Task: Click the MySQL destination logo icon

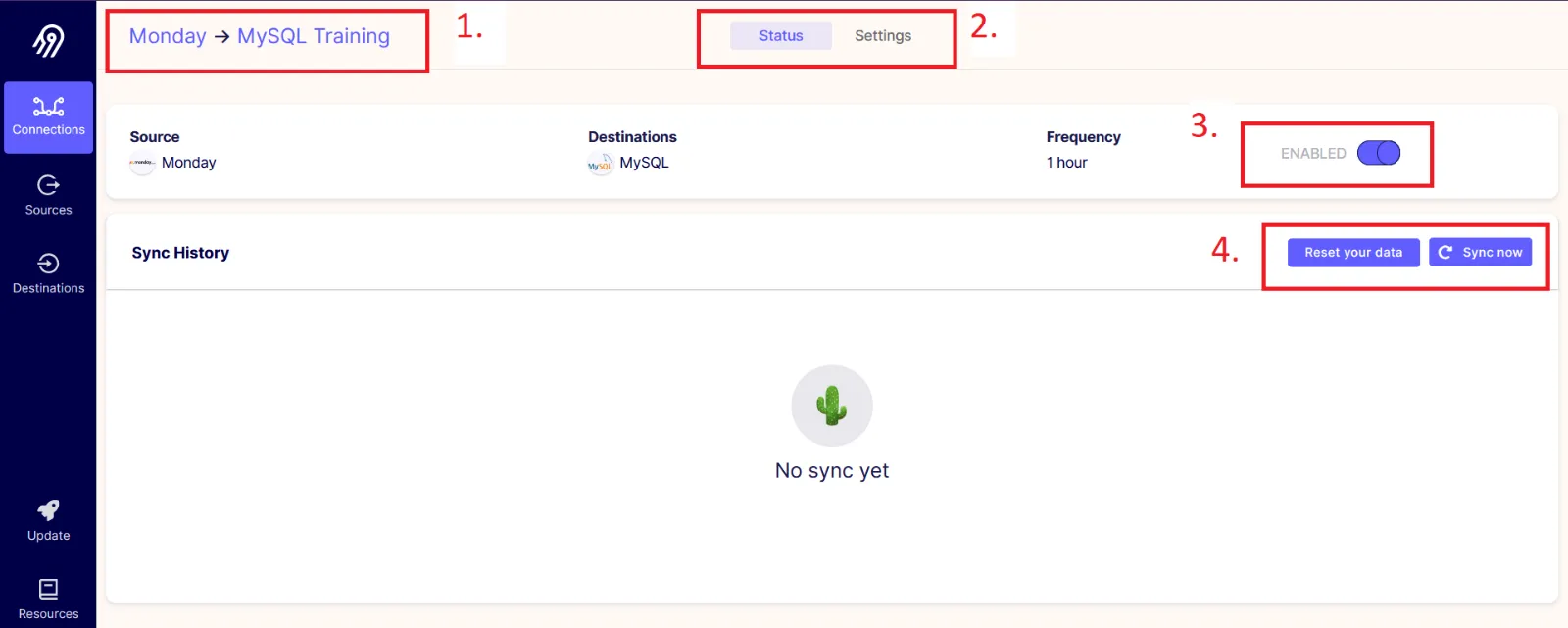Action: tap(601, 164)
